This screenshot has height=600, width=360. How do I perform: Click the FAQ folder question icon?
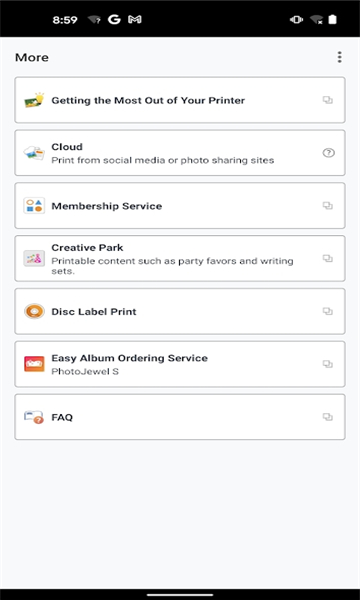pyautogui.click(x=34, y=417)
